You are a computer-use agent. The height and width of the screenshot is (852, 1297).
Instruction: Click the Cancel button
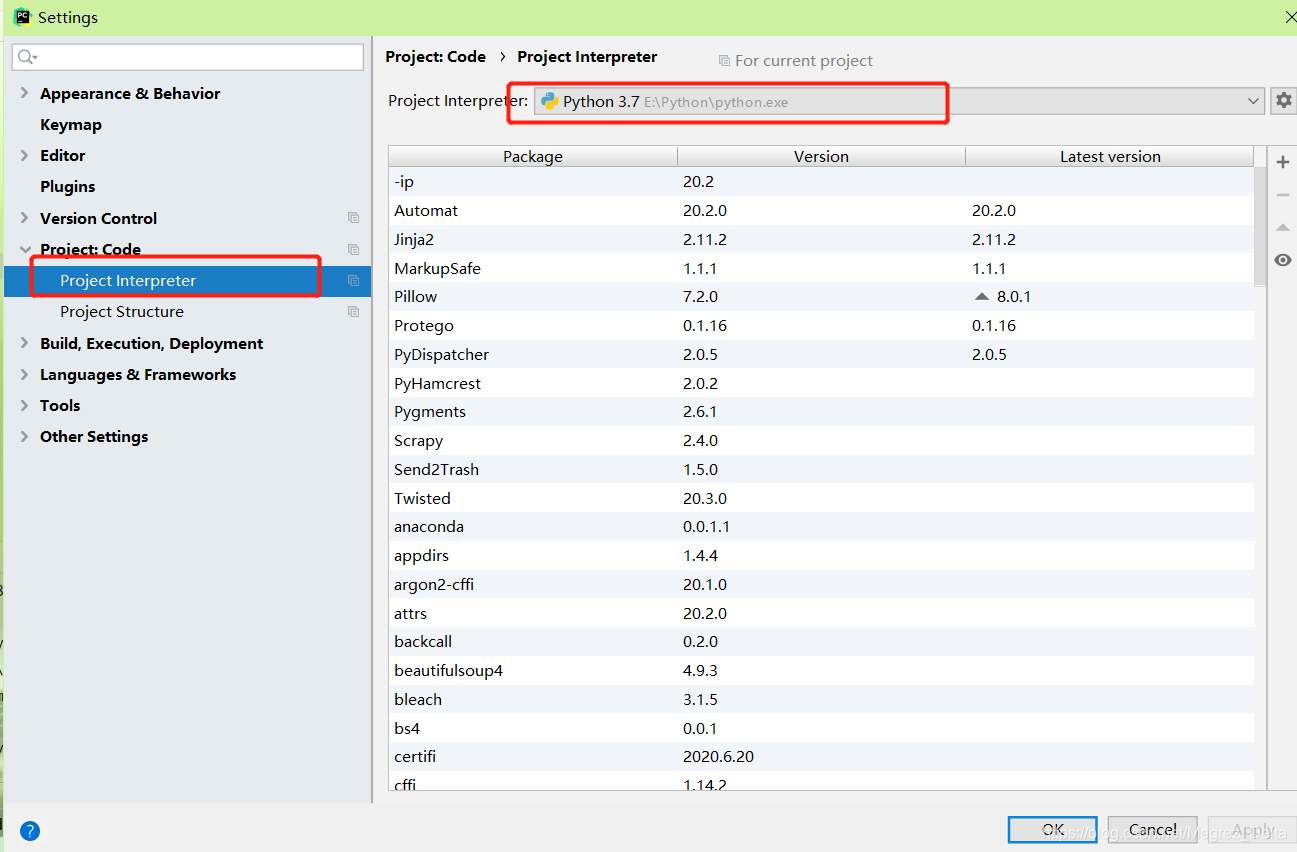[1152, 830]
